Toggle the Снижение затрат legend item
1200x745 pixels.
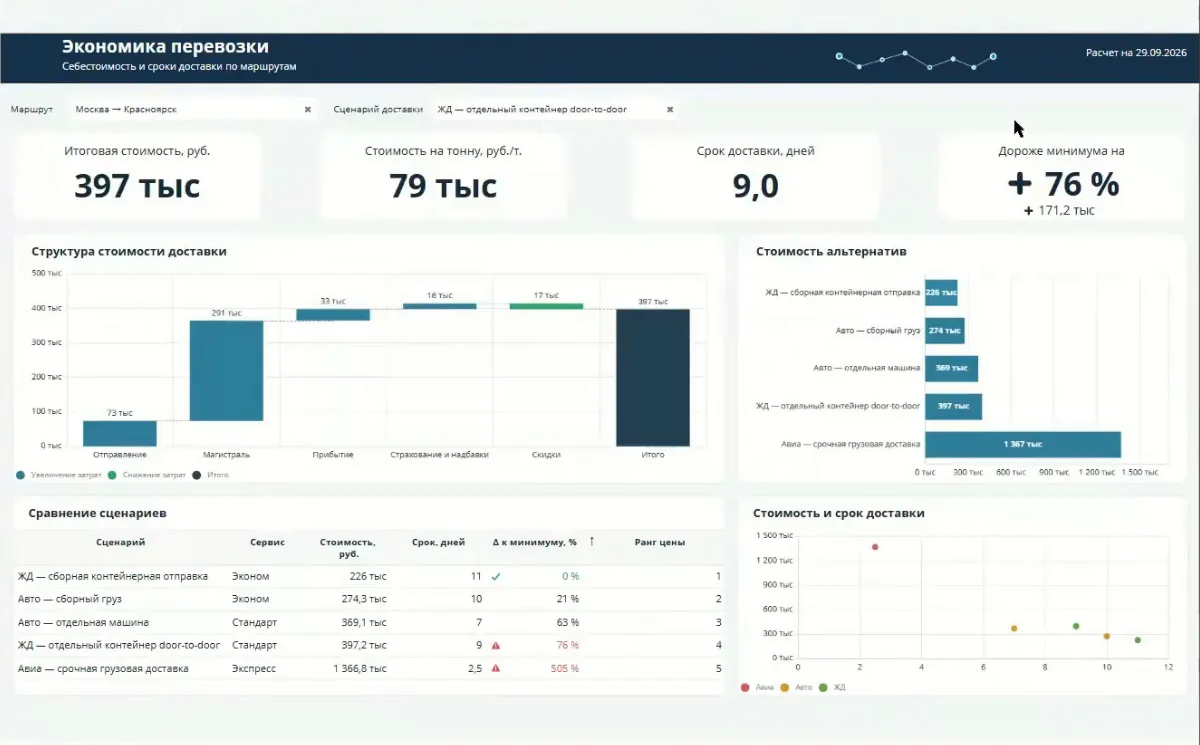(x=148, y=474)
